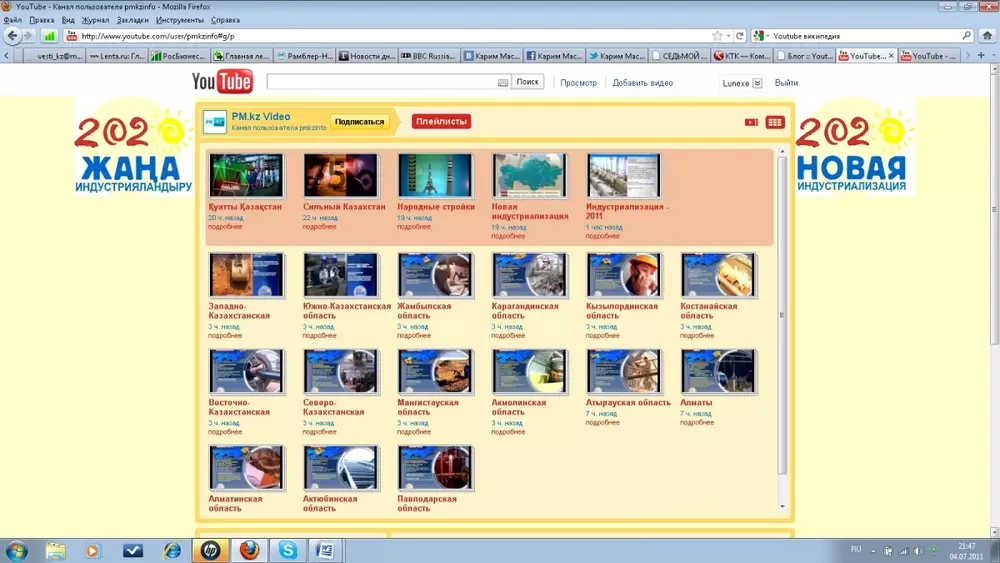The height and width of the screenshot is (563, 1000).
Task: Expand the Lunexe account dropdown
Action: pyautogui.click(x=757, y=83)
